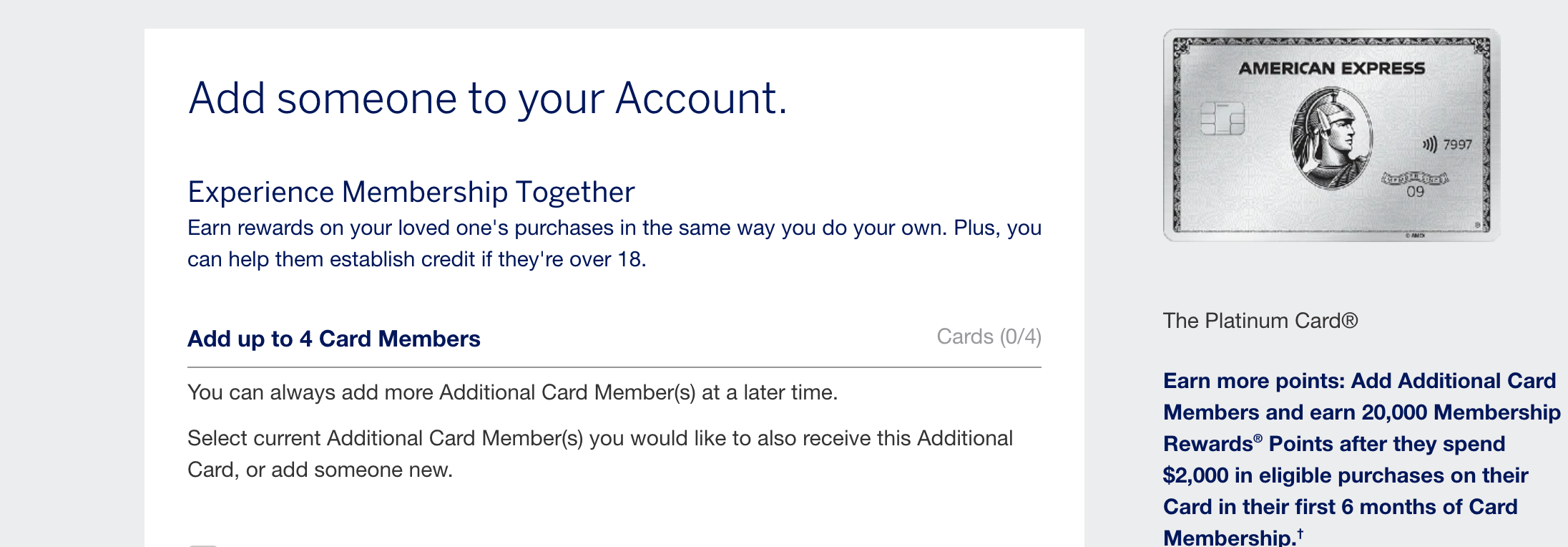
Task: Click the 7997 digits on the card
Action: pyautogui.click(x=1457, y=145)
